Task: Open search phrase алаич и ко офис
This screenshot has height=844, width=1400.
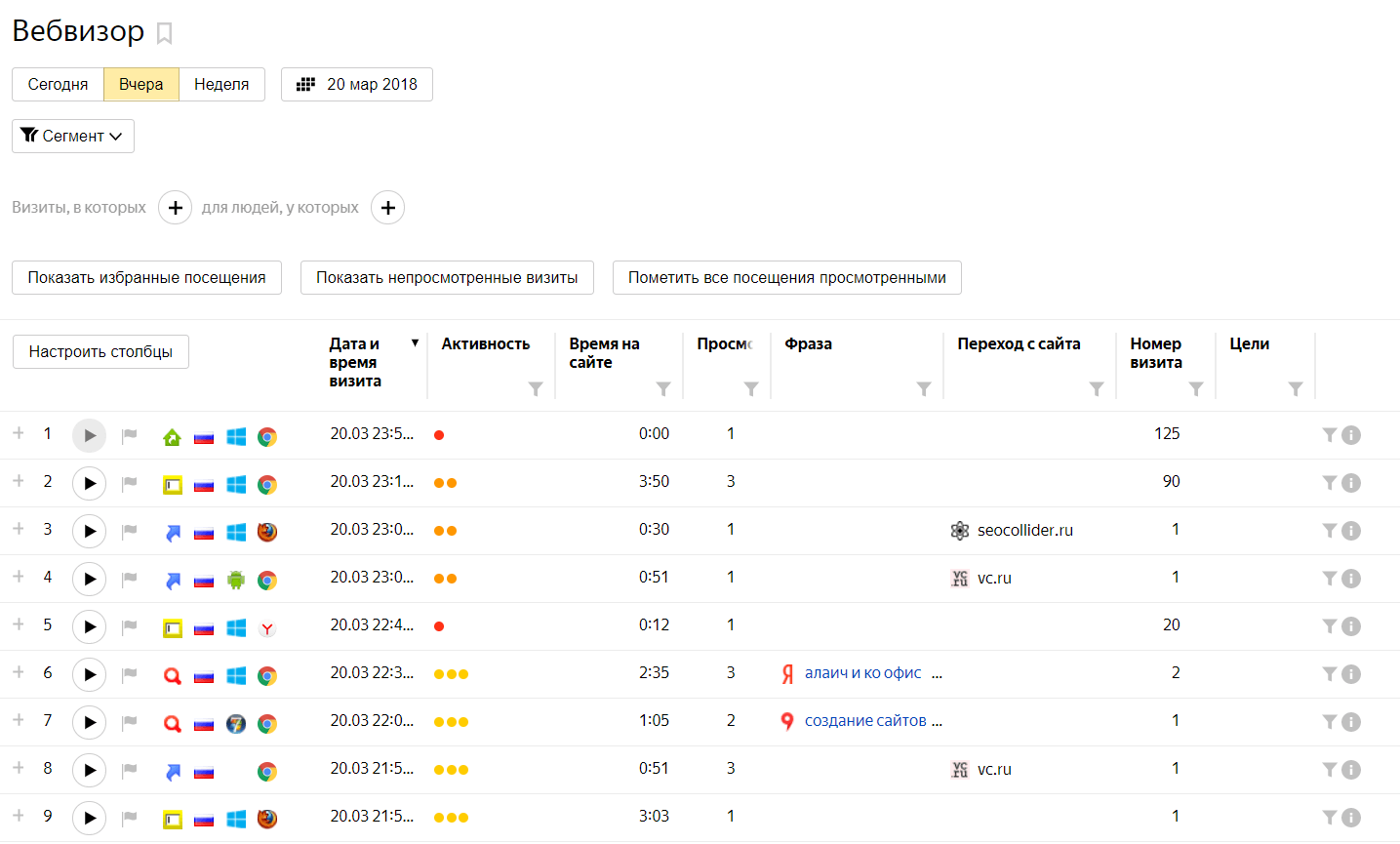Action: pos(863,673)
